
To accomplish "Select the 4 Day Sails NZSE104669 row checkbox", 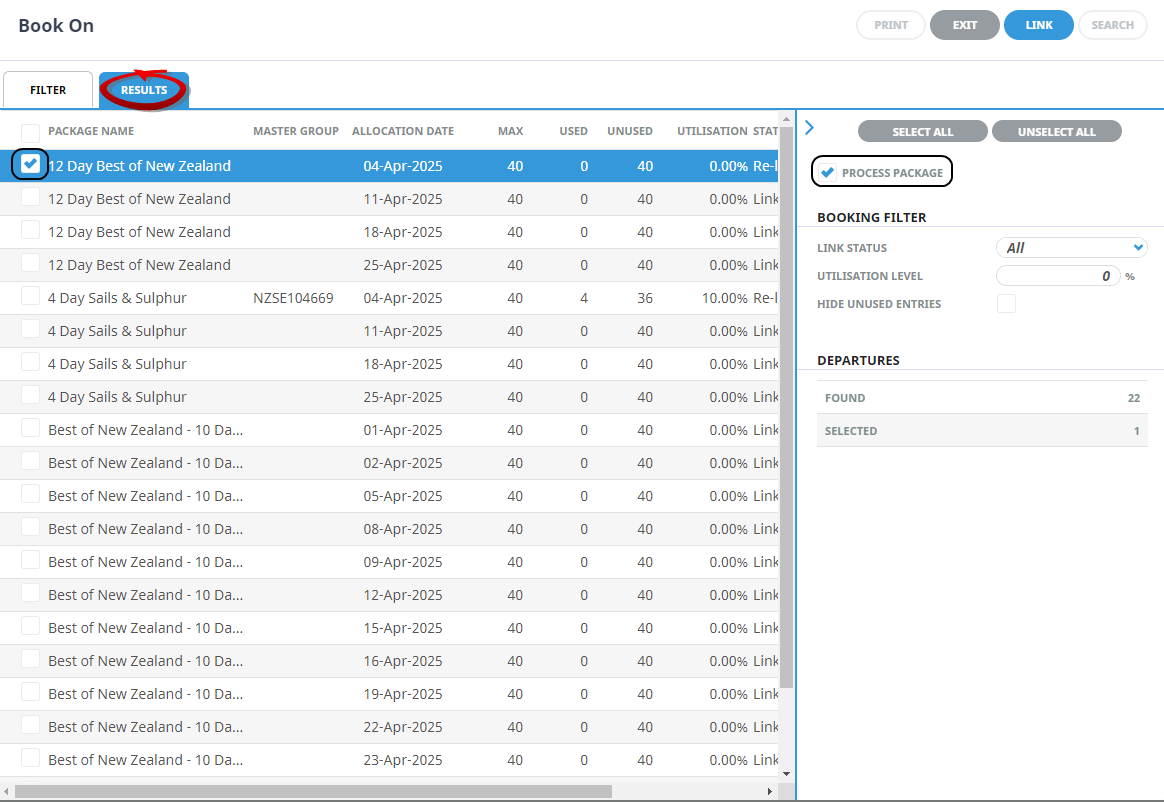I will tap(31, 297).
